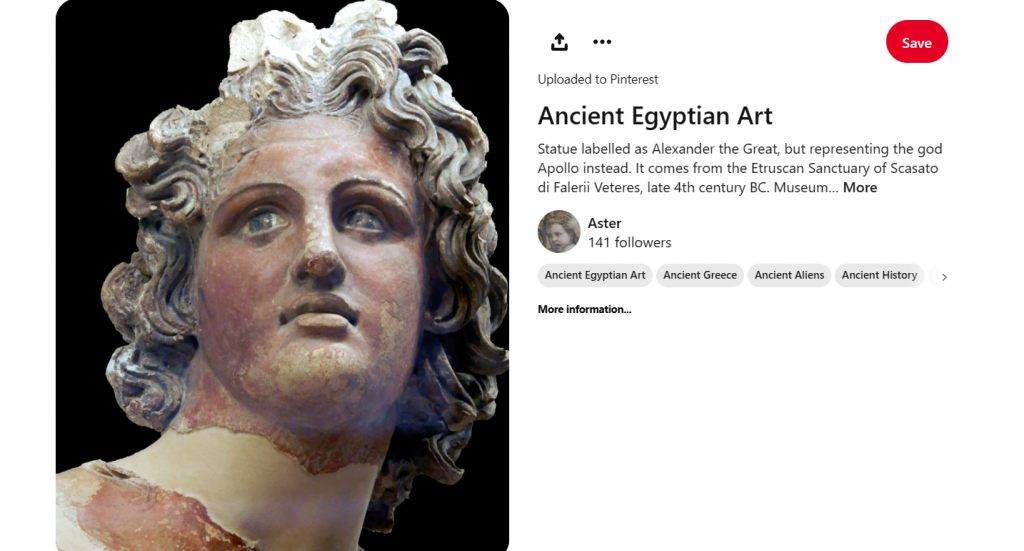
Task: Click the Ancient Egyptian Art pin title heading
Action: pyautogui.click(x=655, y=116)
